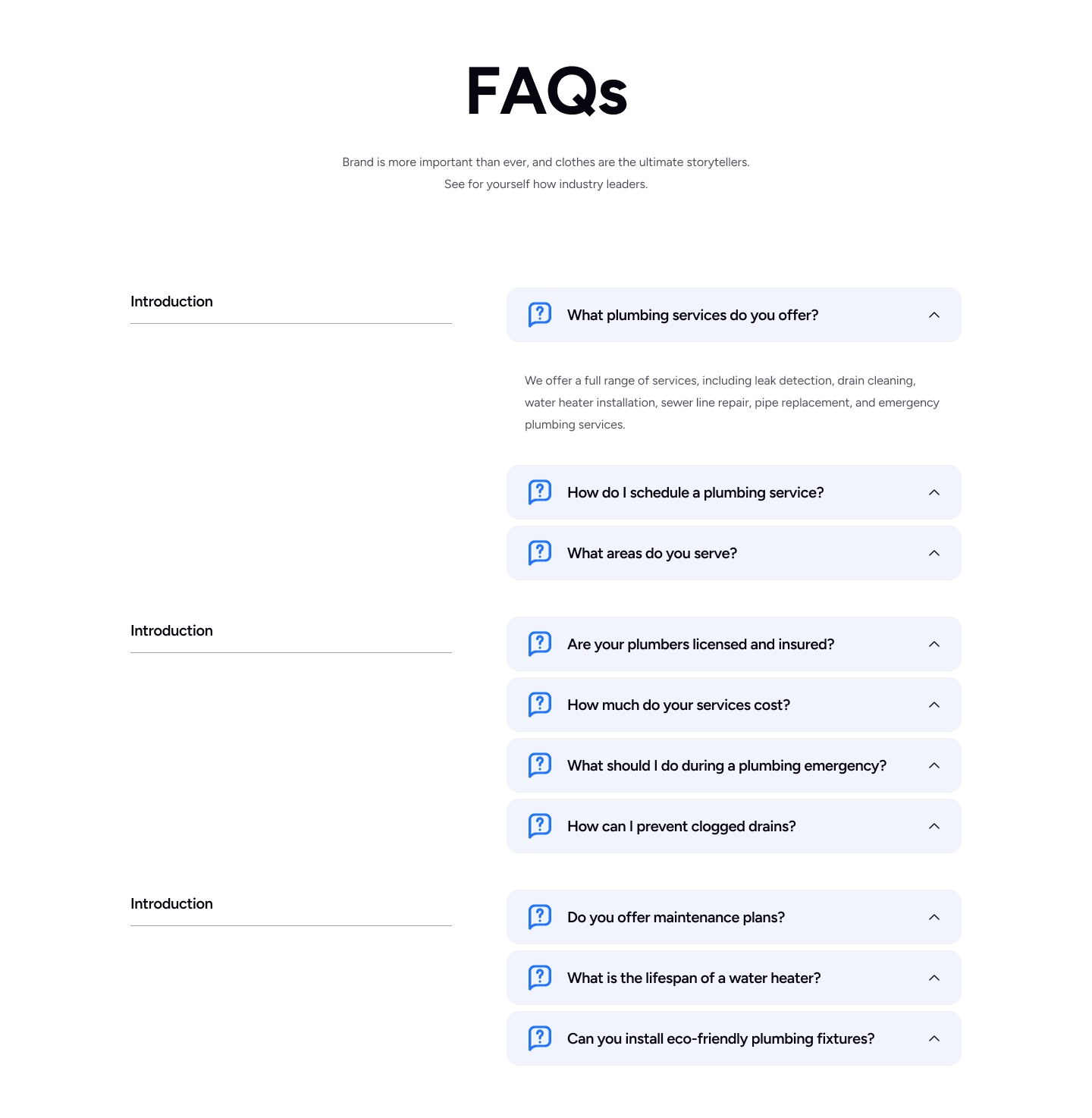Click the FAQs page title
The image size is (1092, 1118).
[545, 90]
